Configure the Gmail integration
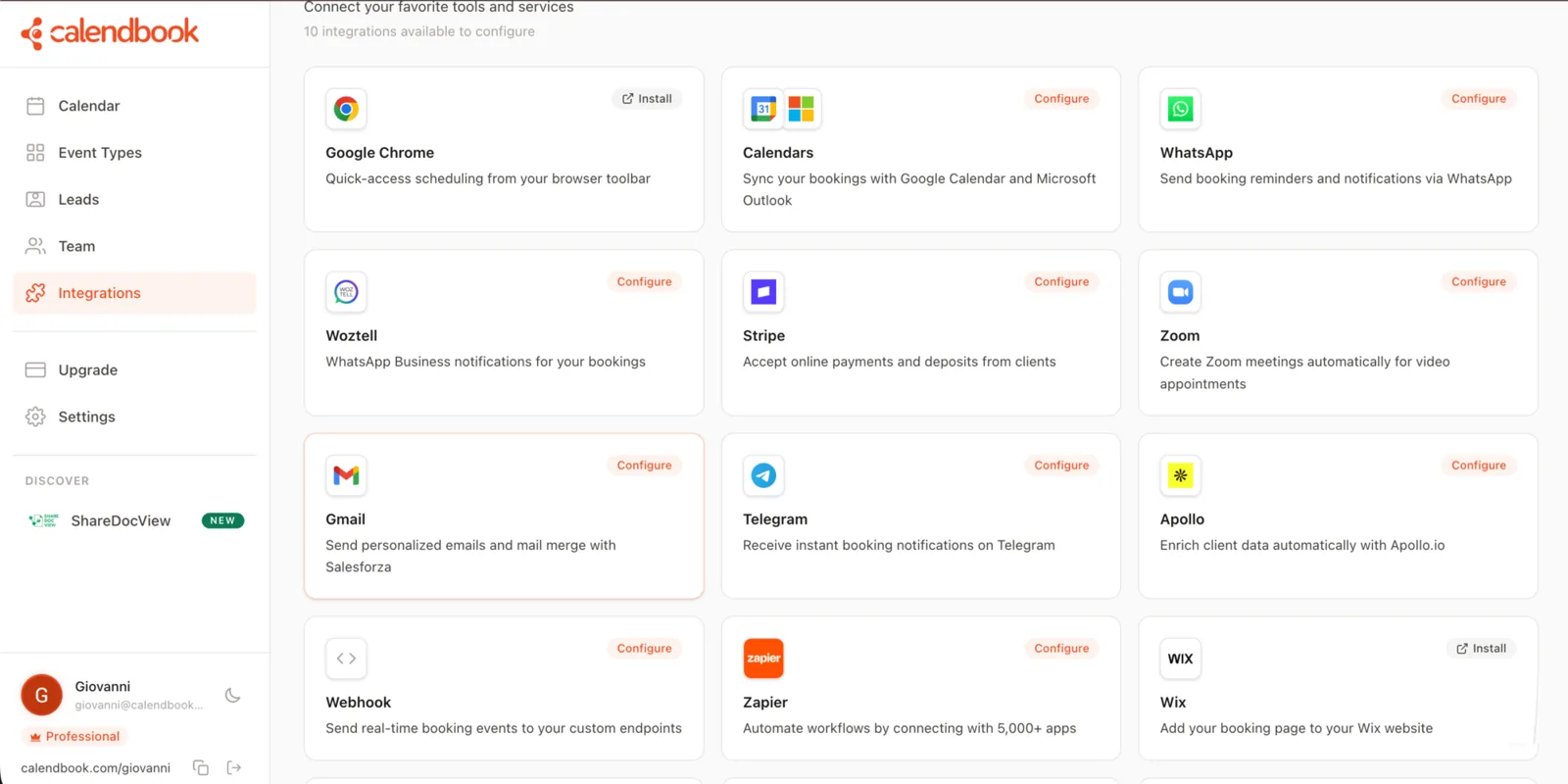The image size is (1568, 784). click(x=644, y=465)
